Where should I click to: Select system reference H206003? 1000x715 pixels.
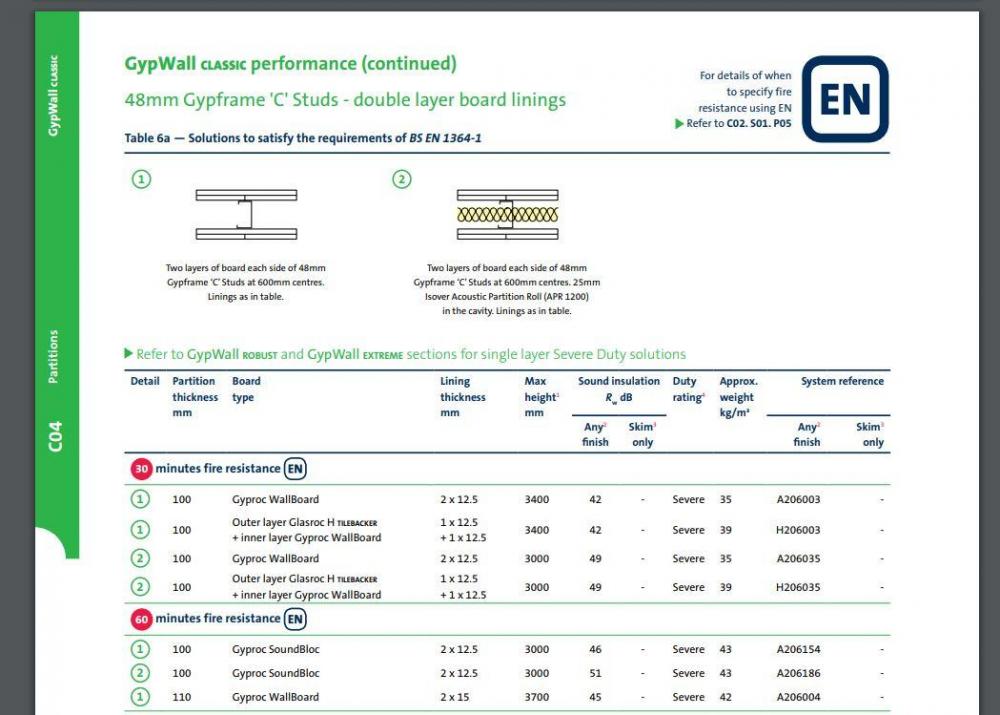(798, 530)
